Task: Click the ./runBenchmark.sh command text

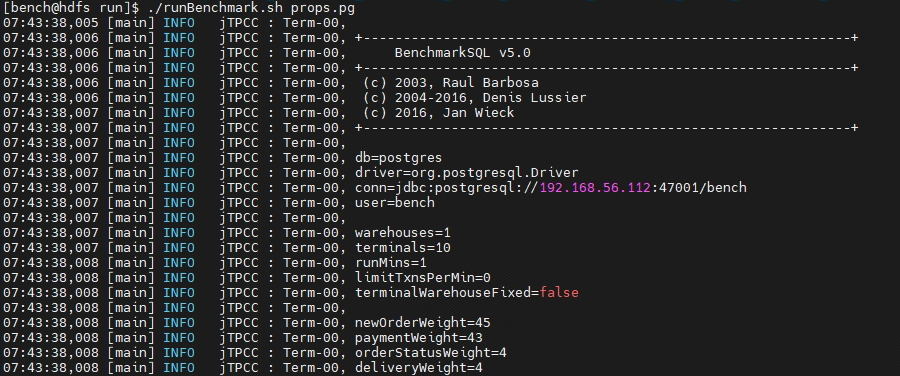Action: tap(214, 8)
